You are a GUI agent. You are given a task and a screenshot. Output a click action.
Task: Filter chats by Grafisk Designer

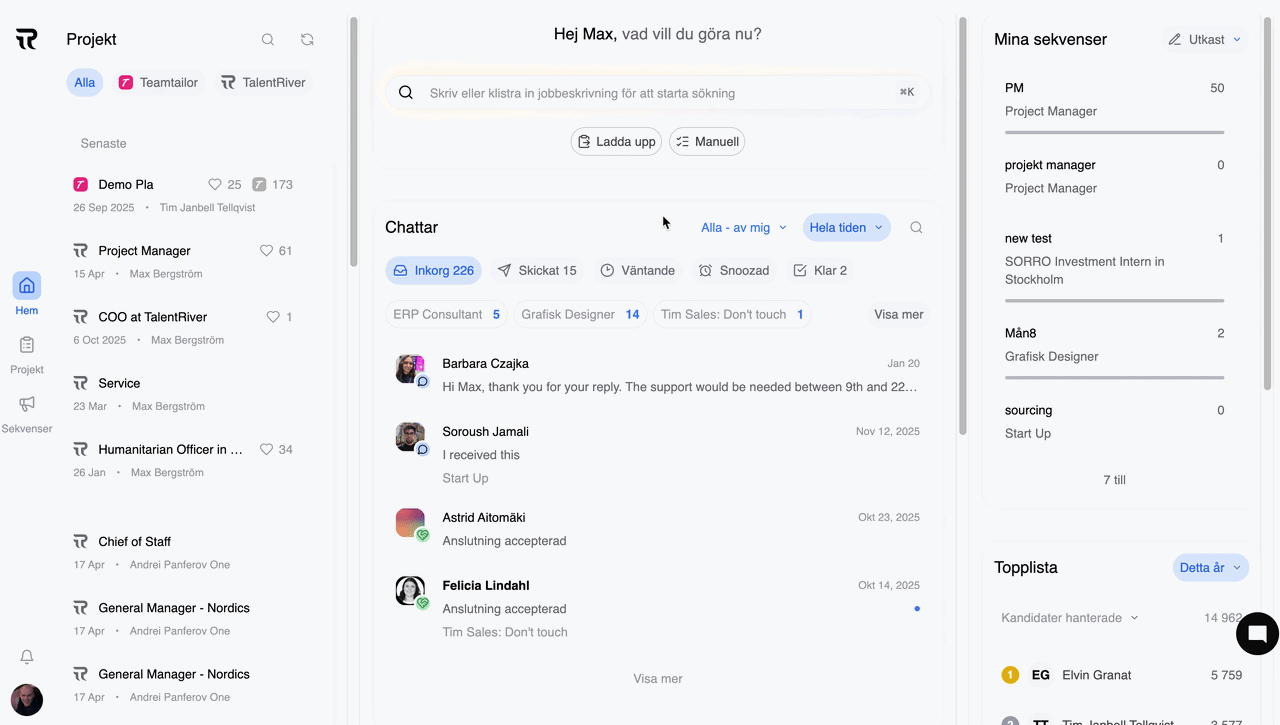(580, 314)
